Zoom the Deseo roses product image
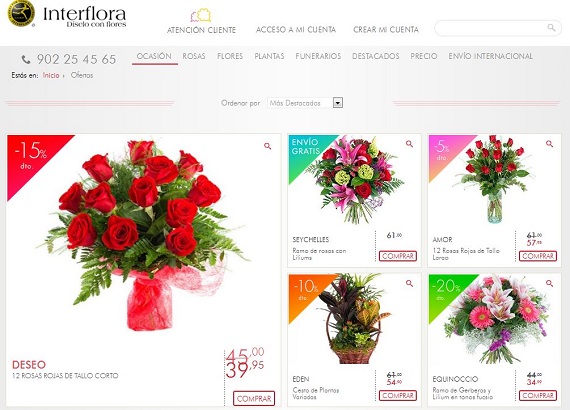The image size is (570, 410). coord(268,146)
